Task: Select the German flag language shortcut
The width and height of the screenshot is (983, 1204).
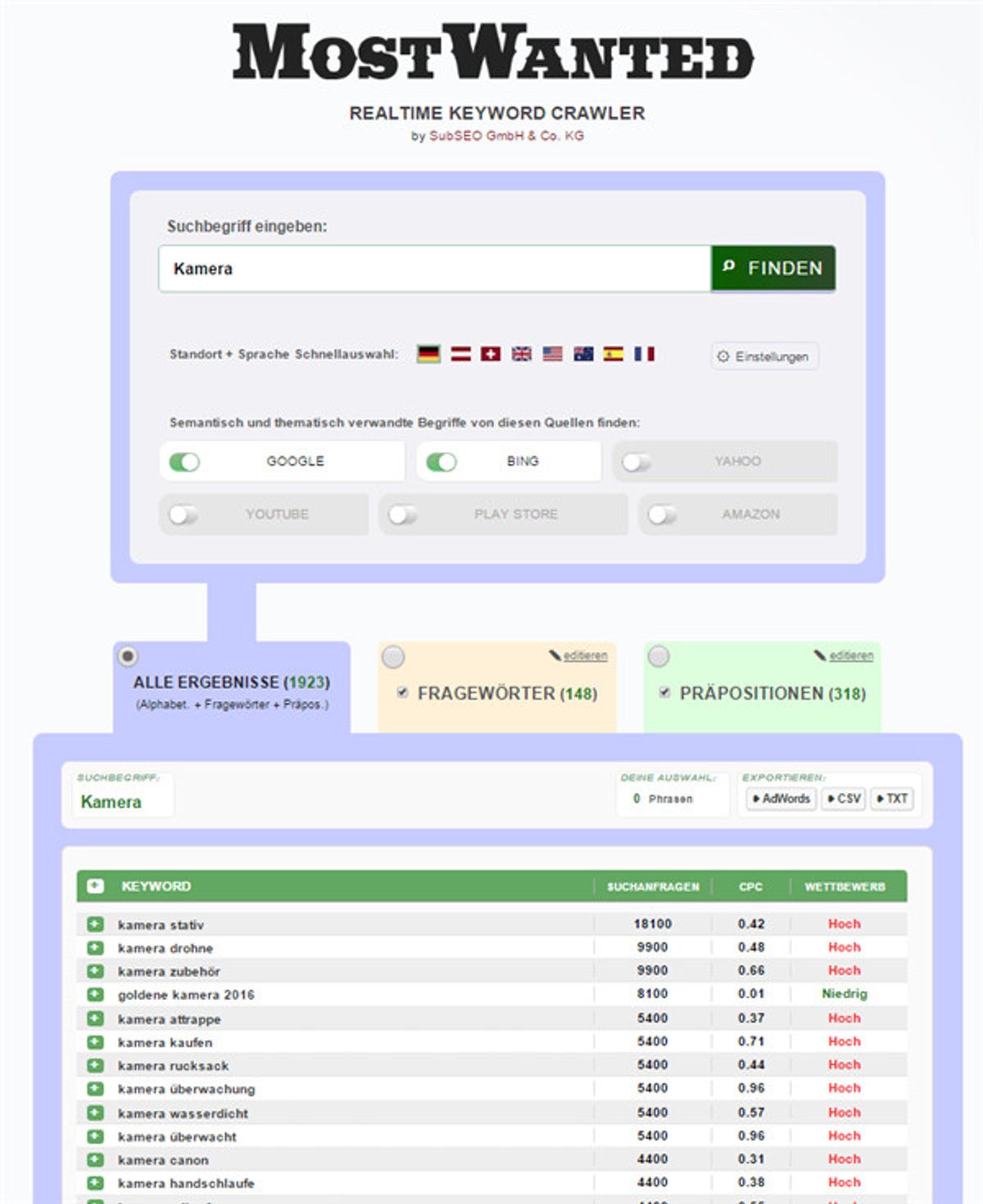Action: [428, 354]
